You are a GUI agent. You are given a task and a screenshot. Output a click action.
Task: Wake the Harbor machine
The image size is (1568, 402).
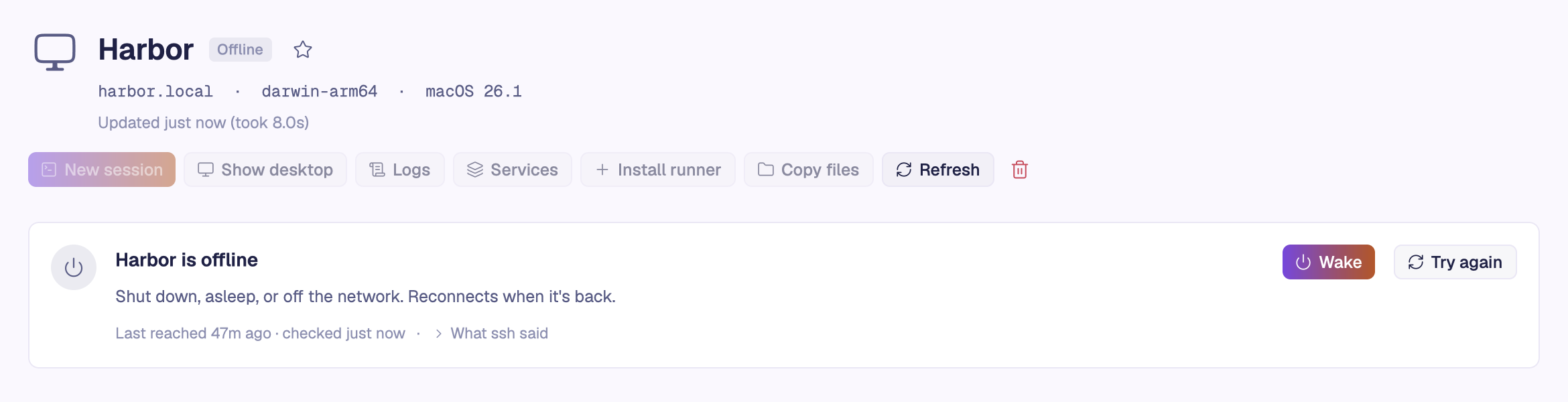coord(1329,262)
